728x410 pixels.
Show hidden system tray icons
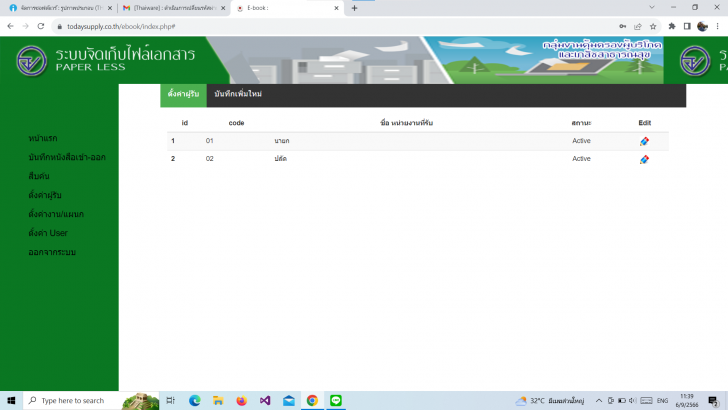599,401
